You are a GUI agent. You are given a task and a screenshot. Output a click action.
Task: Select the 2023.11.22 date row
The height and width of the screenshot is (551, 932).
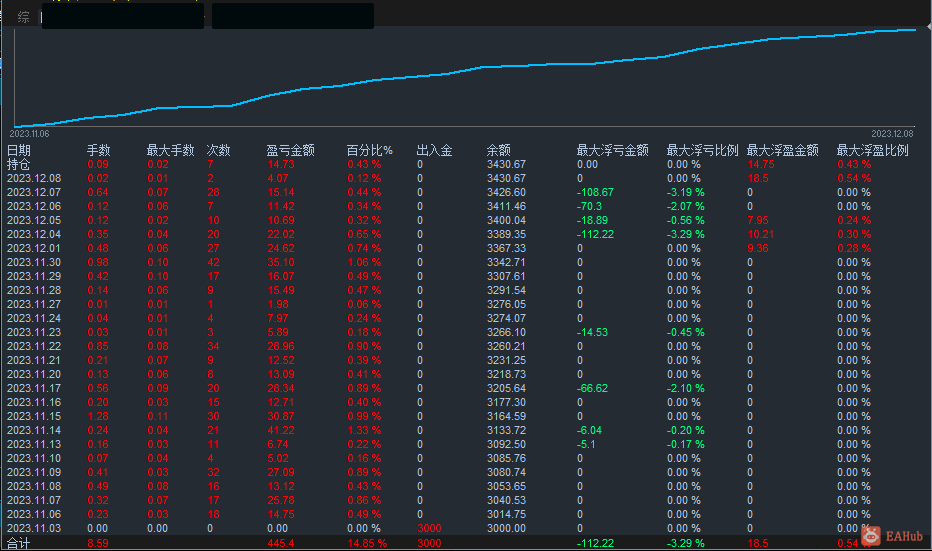pos(34,346)
